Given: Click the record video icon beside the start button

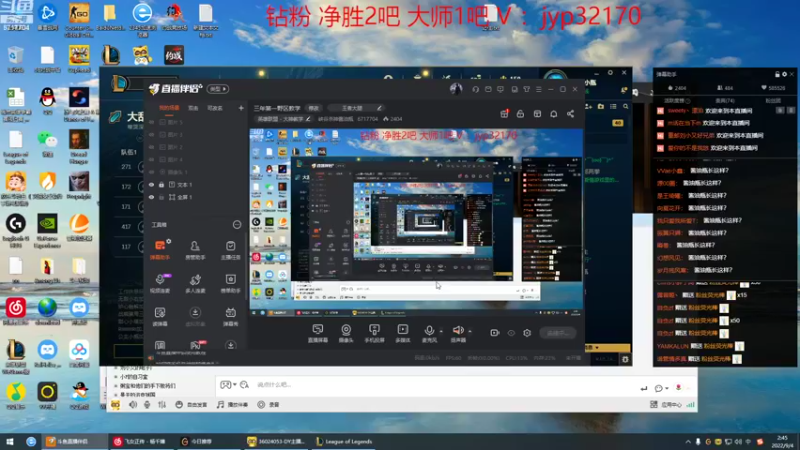Looking at the screenshot, I should click(494, 333).
